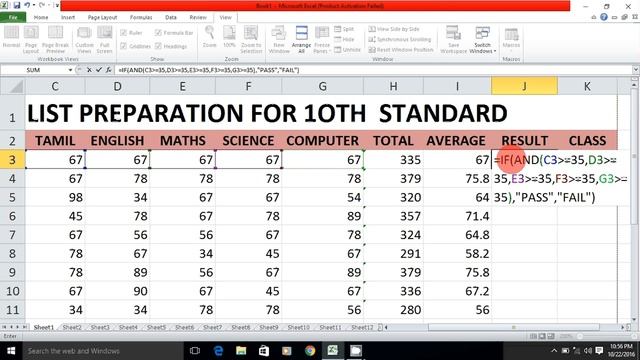The height and width of the screenshot is (360, 640).
Task: Open Custom Views dialog
Action: click(84, 40)
